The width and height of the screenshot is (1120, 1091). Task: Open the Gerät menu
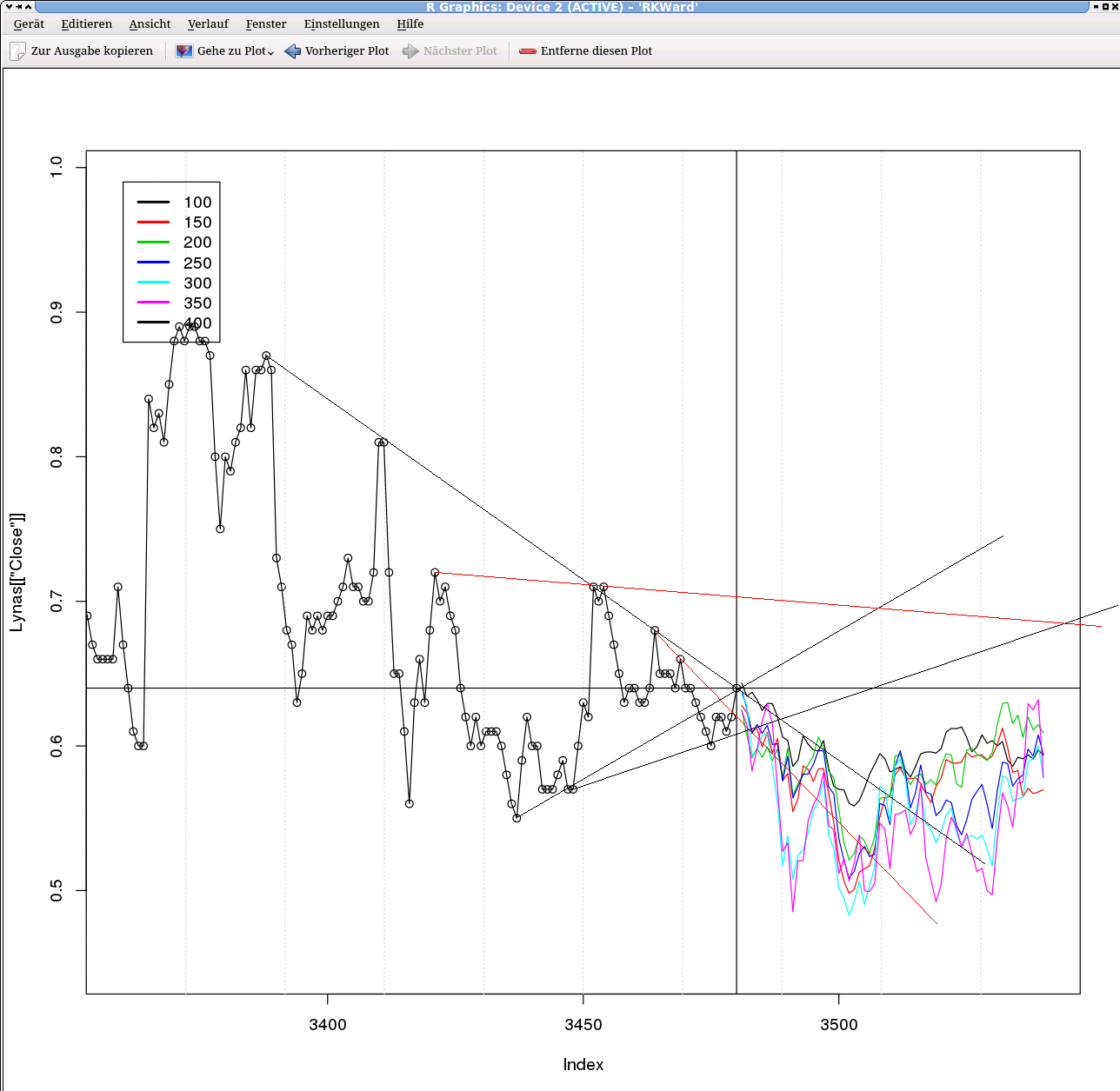(x=29, y=24)
